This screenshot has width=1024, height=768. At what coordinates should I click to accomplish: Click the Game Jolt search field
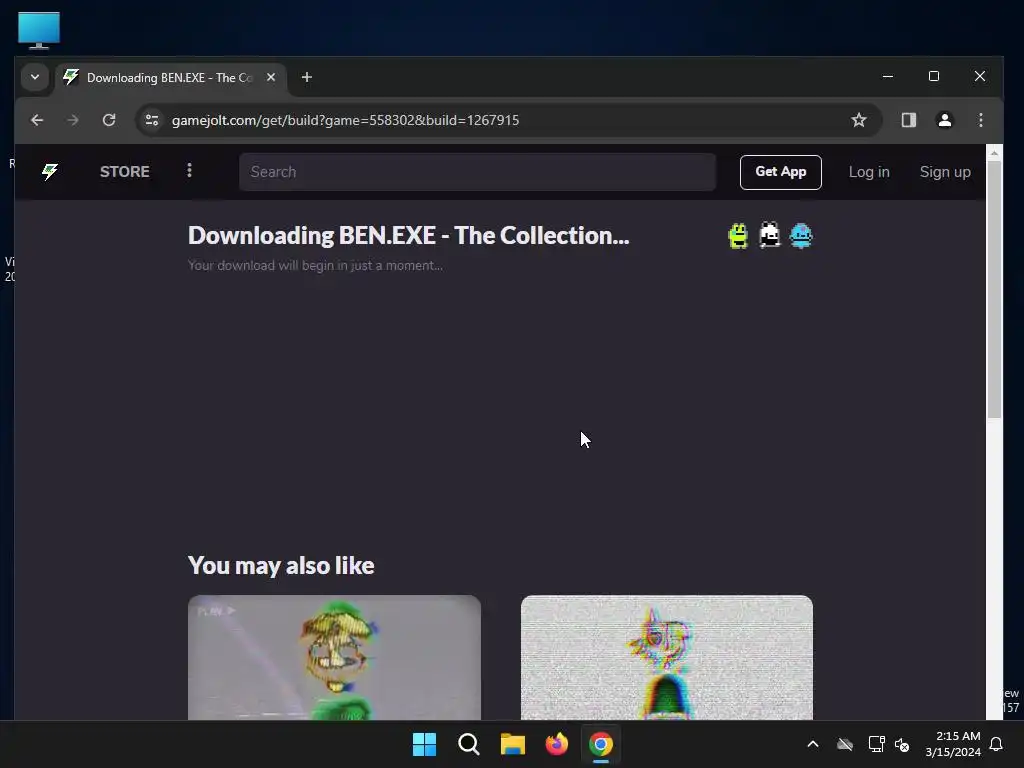(477, 172)
